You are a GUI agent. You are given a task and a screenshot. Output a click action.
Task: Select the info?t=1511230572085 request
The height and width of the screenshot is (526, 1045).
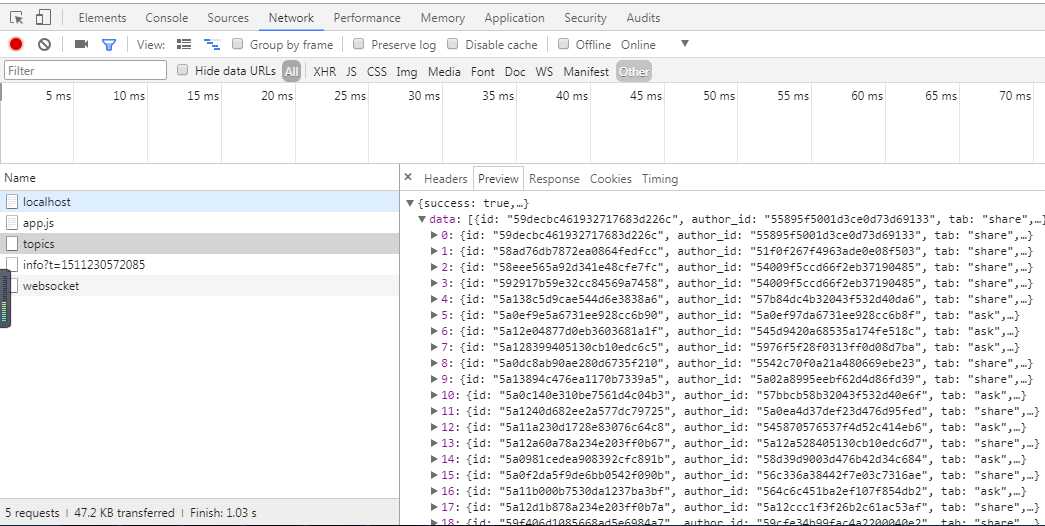point(199,265)
